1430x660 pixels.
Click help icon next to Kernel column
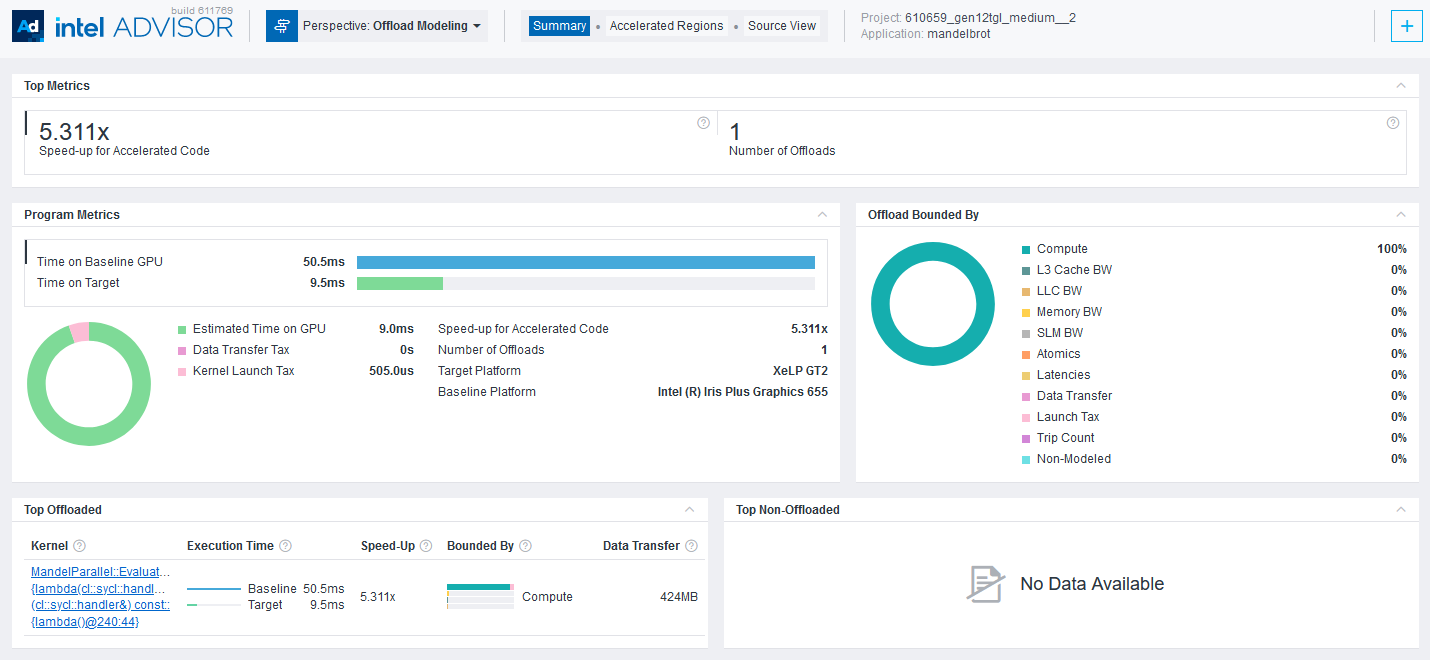click(x=80, y=546)
